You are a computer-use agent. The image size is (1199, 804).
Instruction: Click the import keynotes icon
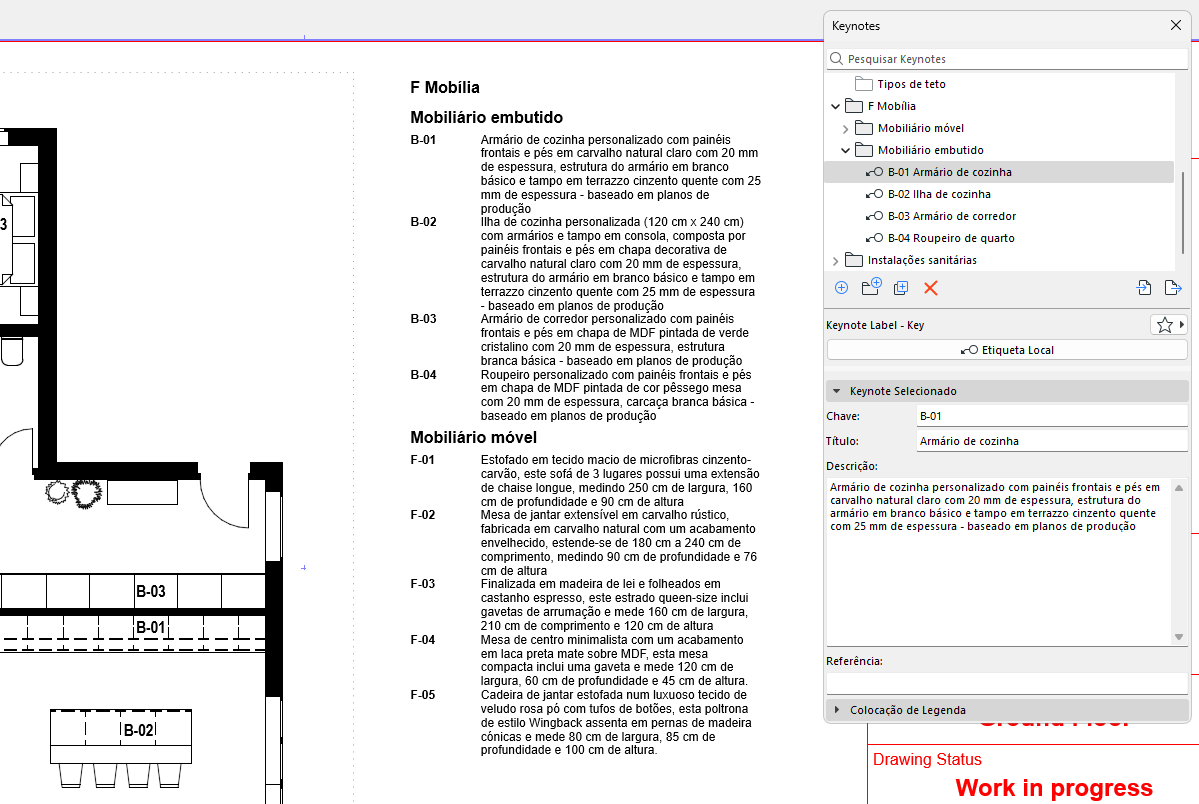(x=1144, y=288)
